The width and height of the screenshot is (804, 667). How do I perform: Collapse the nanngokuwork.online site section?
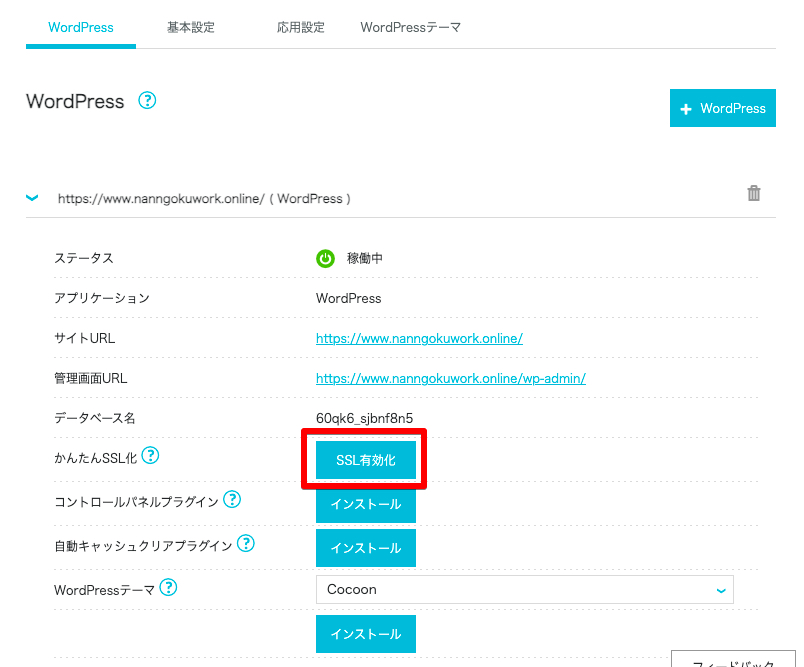coord(32,198)
